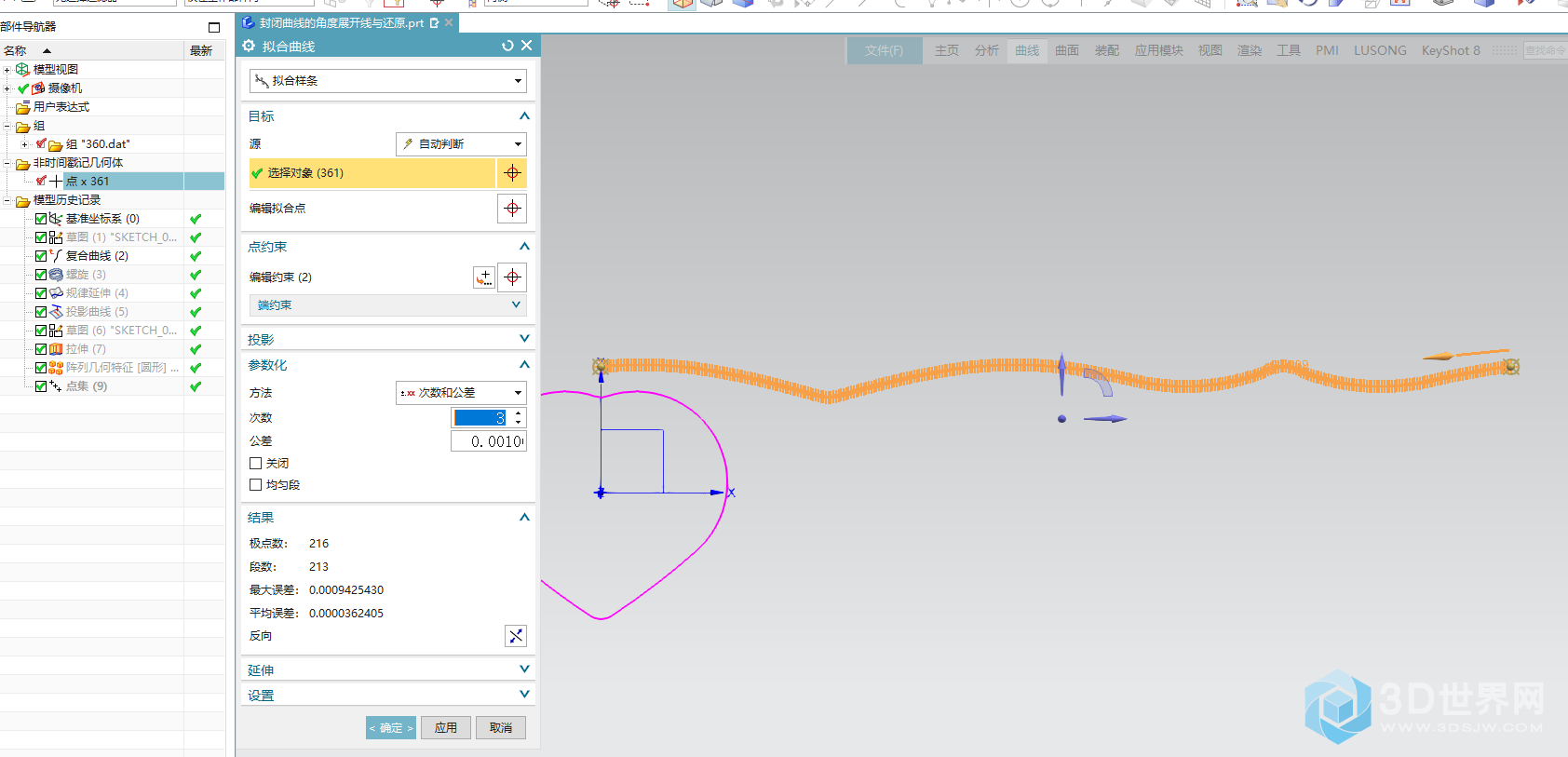Toggle the 均匀段 checkbox
Image resolution: width=1568 pixels, height=757 pixels.
pyautogui.click(x=255, y=485)
